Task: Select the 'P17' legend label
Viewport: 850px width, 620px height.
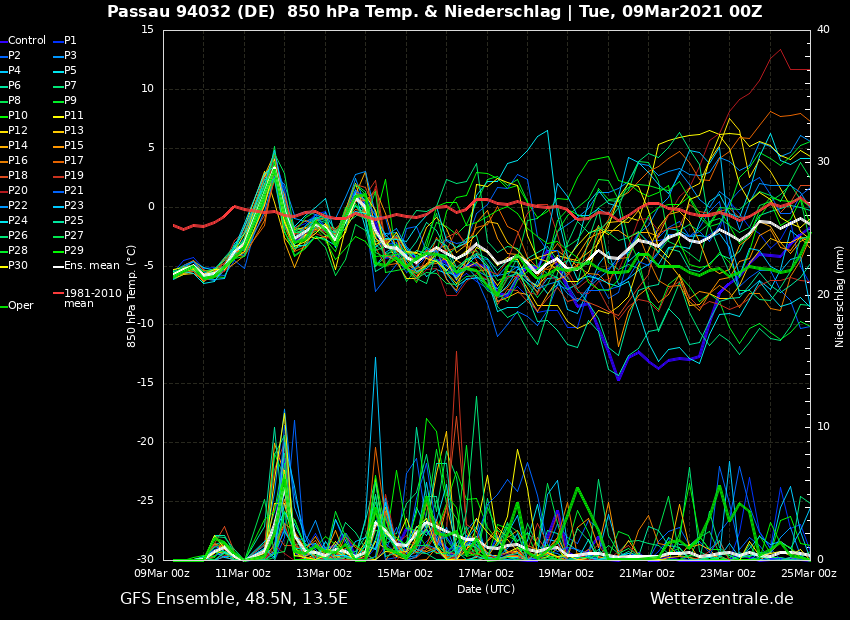Action: coord(74,160)
